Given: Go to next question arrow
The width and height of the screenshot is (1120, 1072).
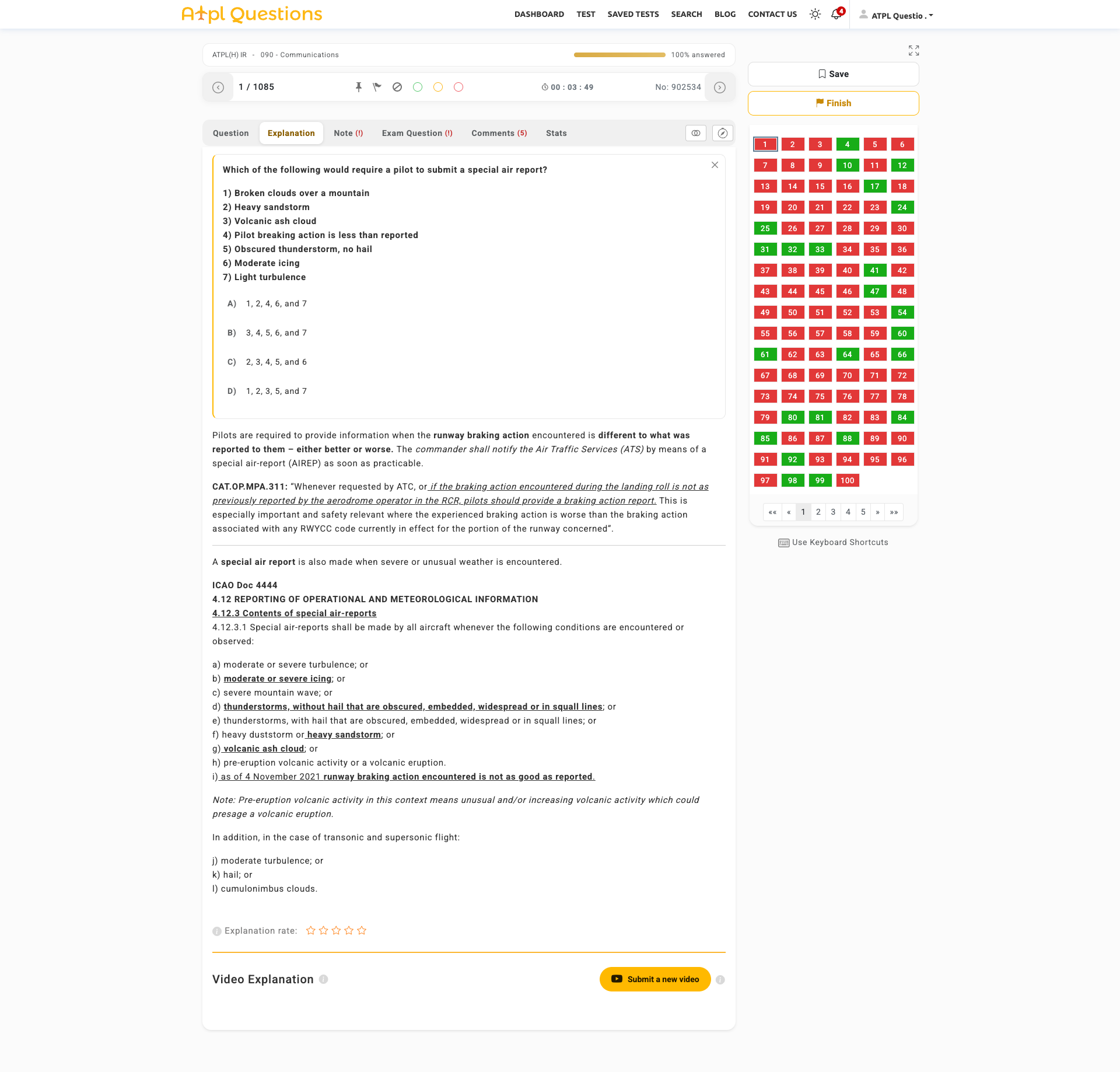Looking at the screenshot, I should click(720, 88).
